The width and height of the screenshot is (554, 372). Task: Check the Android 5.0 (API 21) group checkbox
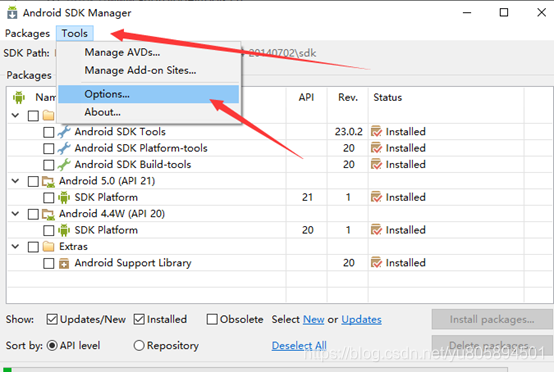click(33, 181)
